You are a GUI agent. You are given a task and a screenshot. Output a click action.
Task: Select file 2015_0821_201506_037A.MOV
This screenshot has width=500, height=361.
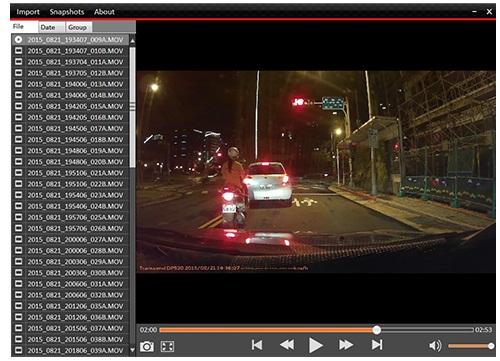click(70, 328)
